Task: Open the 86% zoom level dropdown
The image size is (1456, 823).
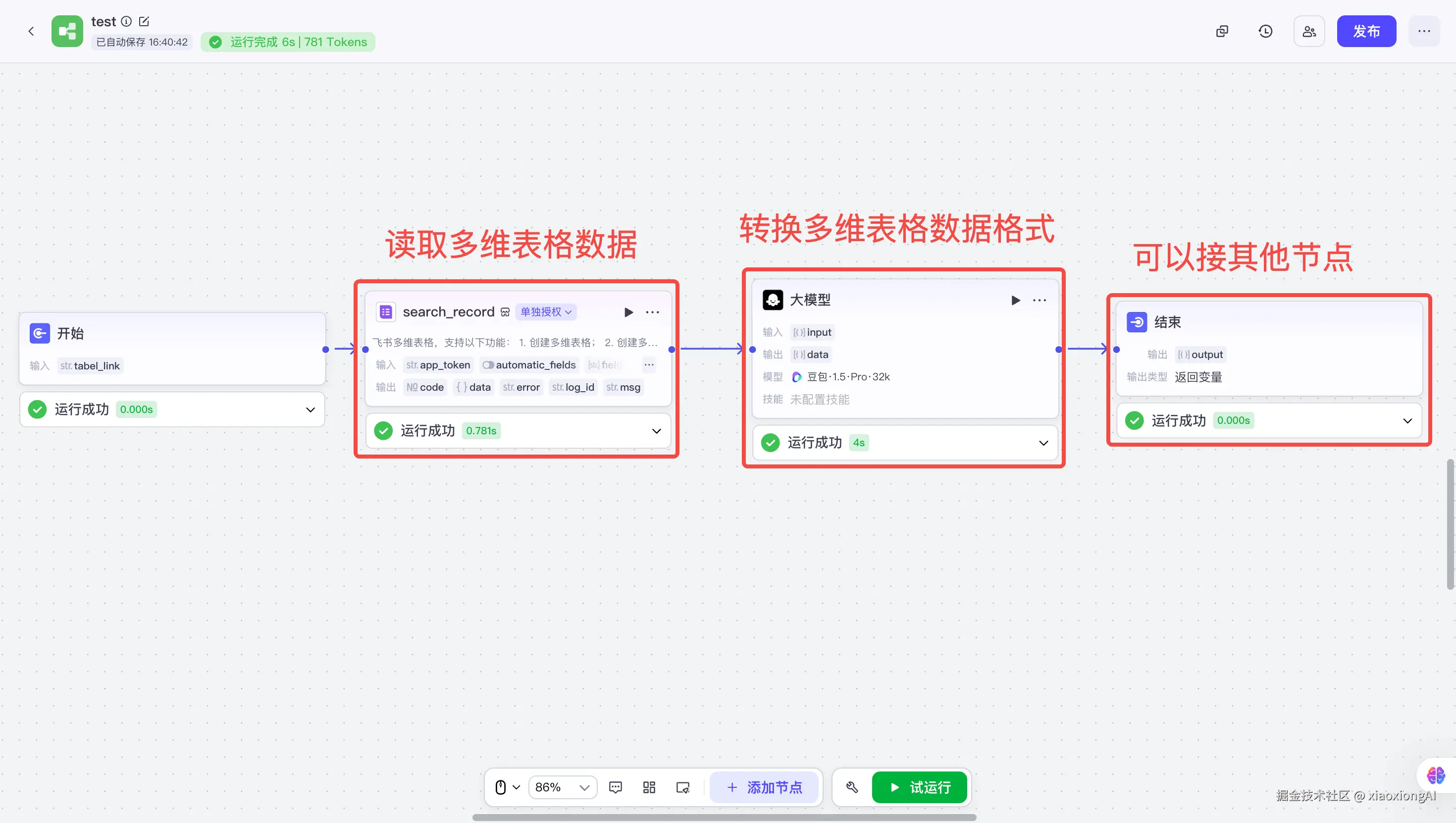Action: [x=563, y=787]
